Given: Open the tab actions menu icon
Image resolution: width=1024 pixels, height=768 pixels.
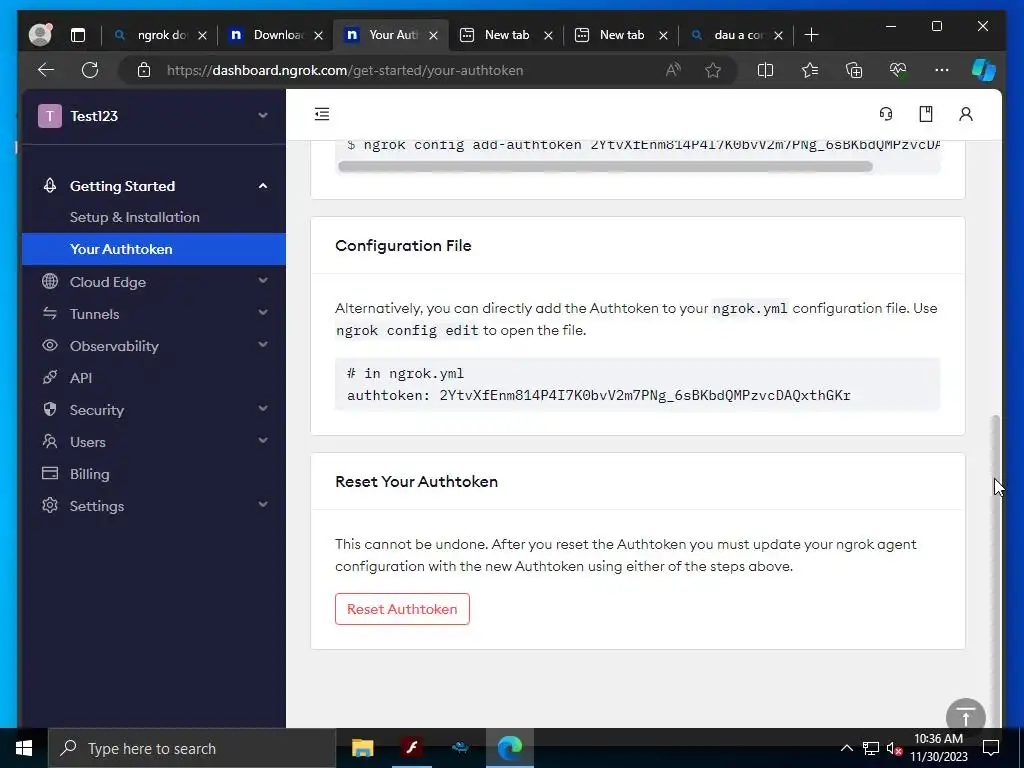Looking at the screenshot, I should click(x=78, y=35).
